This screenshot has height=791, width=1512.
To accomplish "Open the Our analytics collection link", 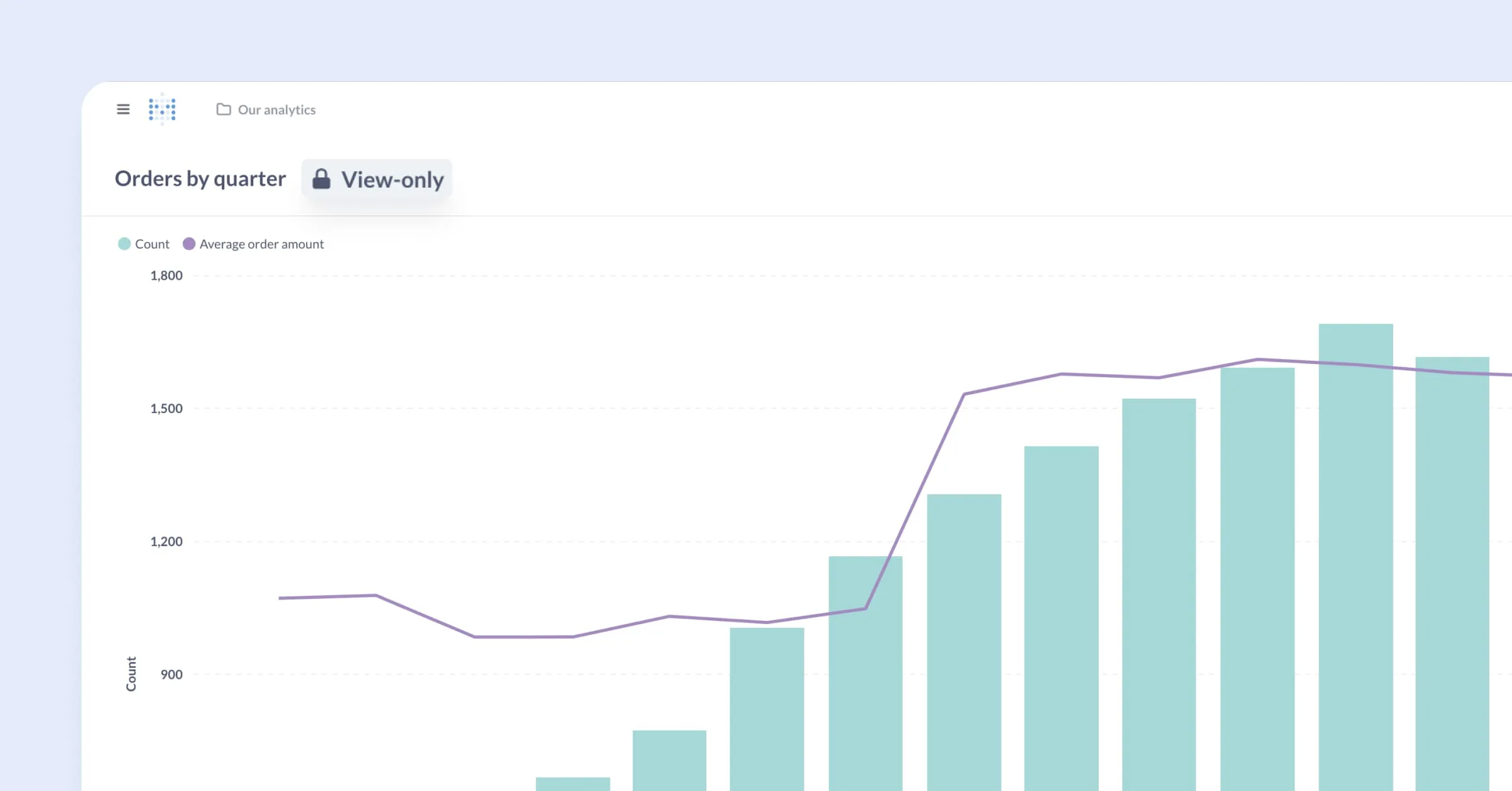I will pyautogui.click(x=277, y=110).
